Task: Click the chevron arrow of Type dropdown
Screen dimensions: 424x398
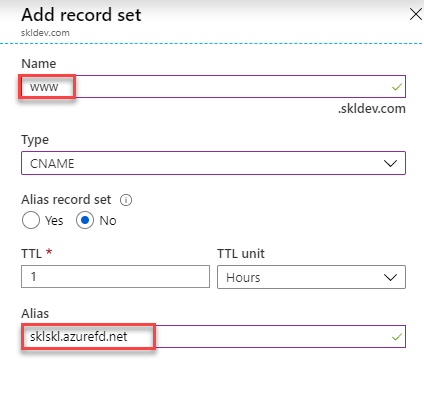Action: (x=390, y=163)
